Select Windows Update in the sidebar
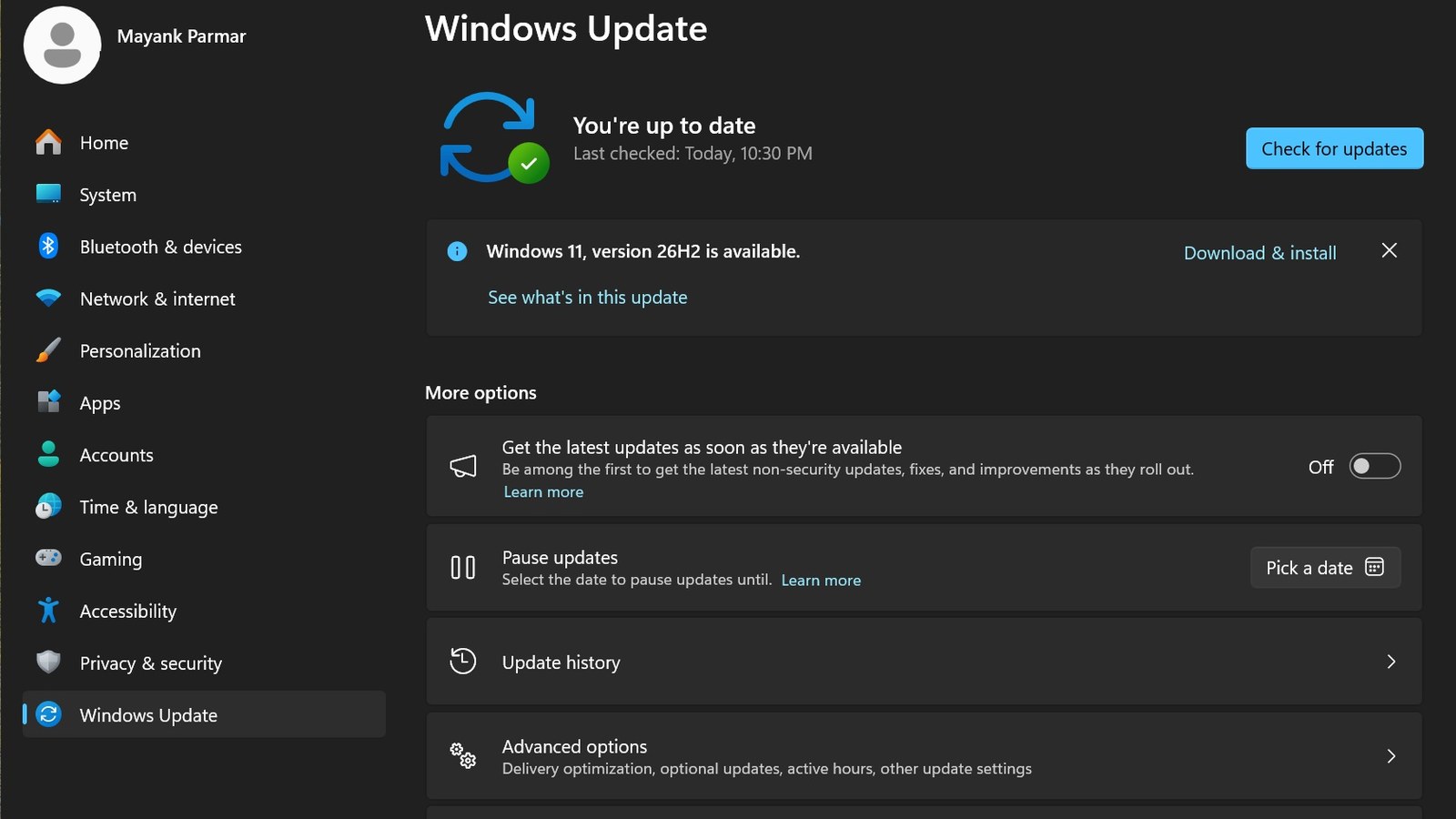 point(204,714)
